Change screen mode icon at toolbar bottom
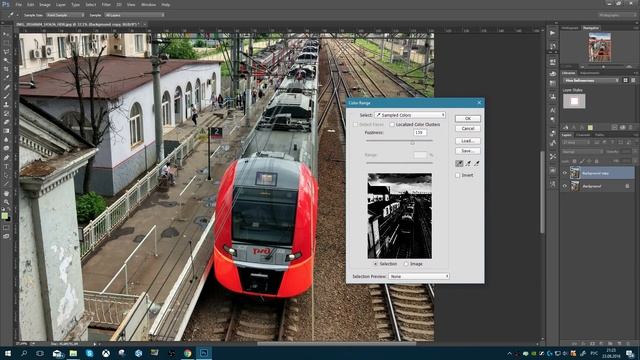The image size is (640, 360). pyautogui.click(x=6, y=236)
